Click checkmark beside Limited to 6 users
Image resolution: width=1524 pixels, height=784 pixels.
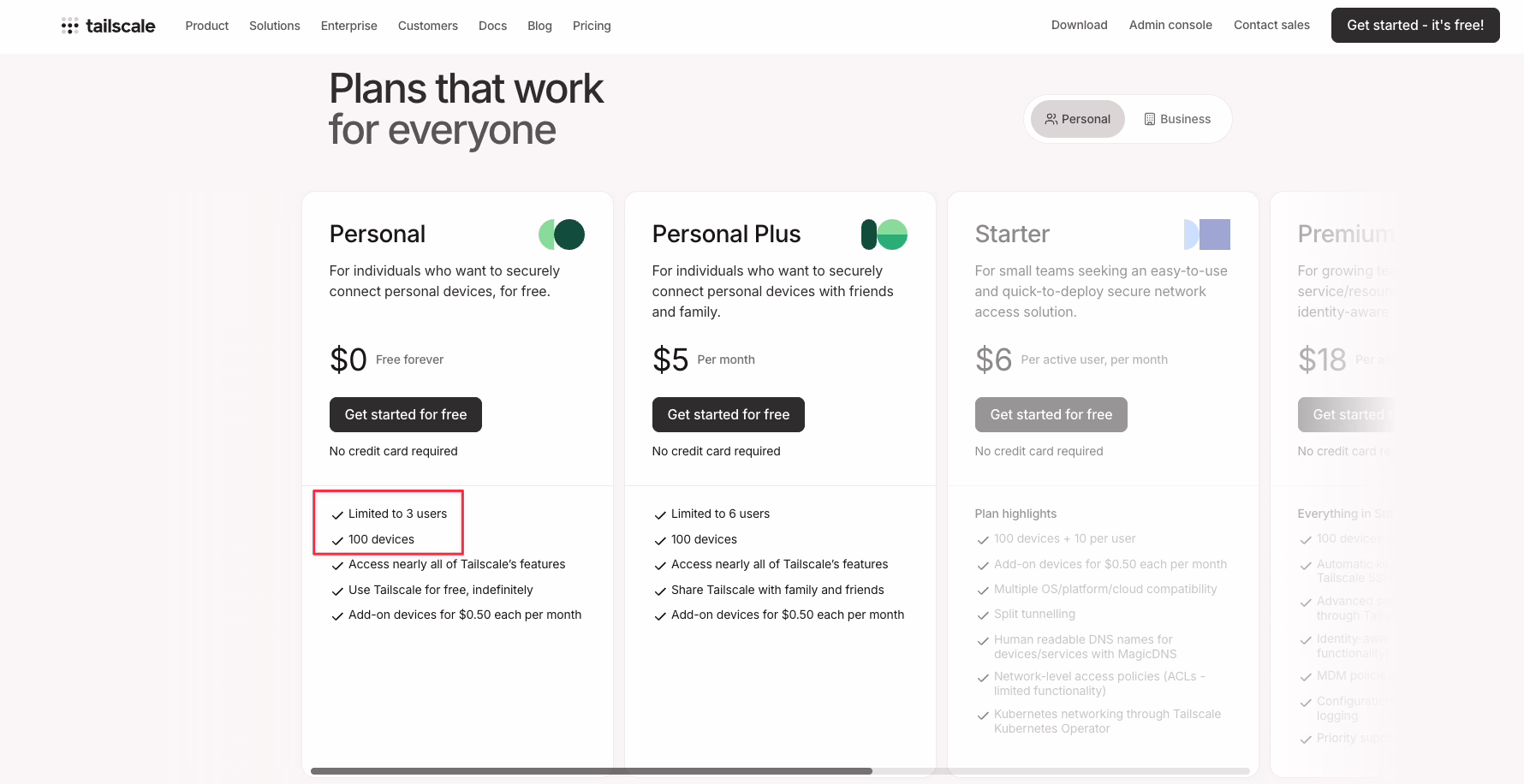point(660,515)
